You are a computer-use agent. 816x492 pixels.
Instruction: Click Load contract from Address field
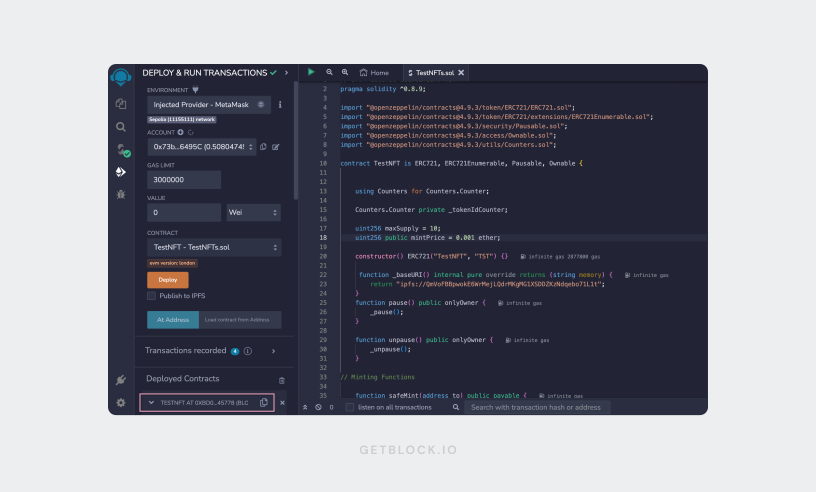click(x=240, y=320)
